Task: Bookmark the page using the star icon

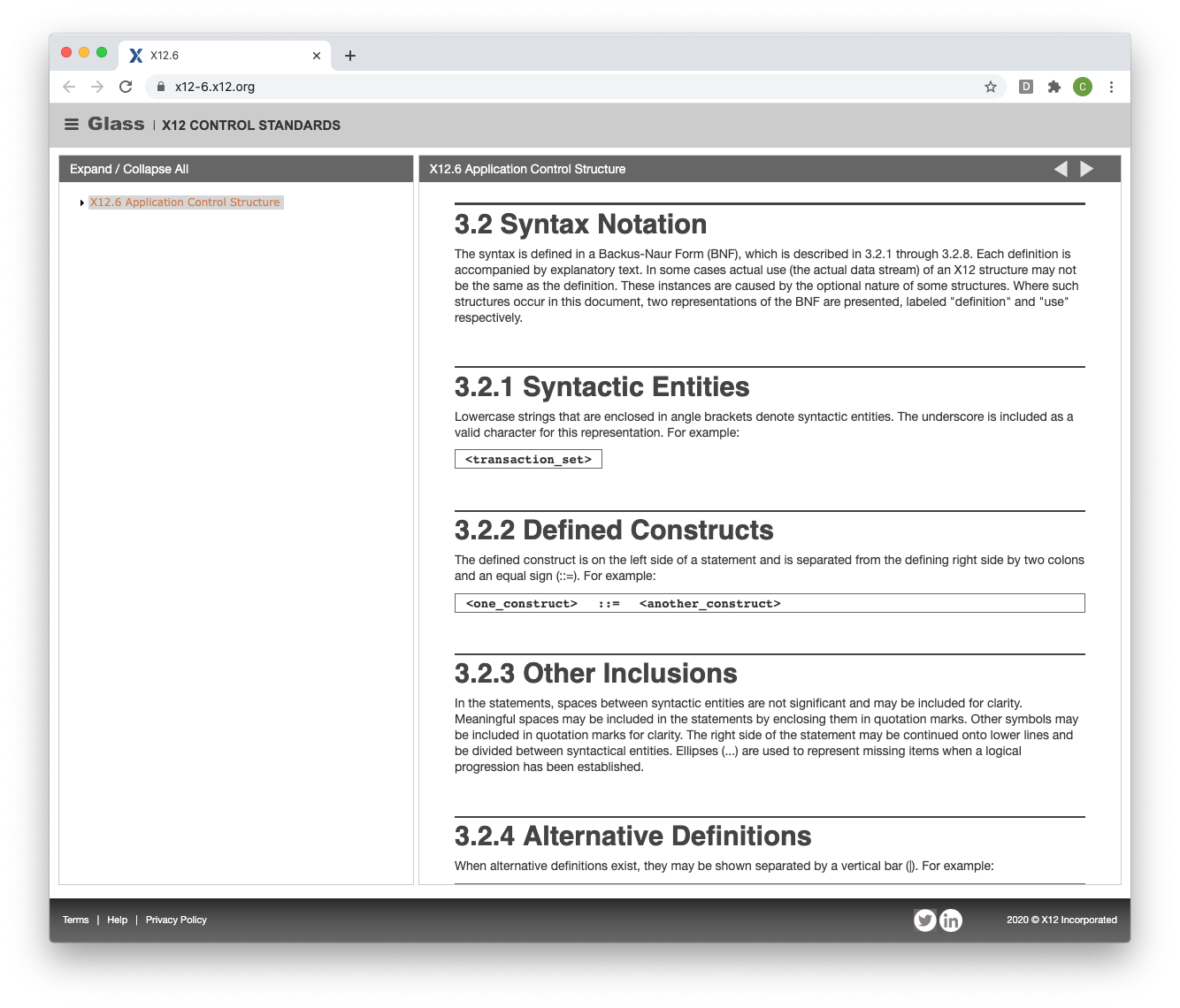Action: (x=991, y=87)
